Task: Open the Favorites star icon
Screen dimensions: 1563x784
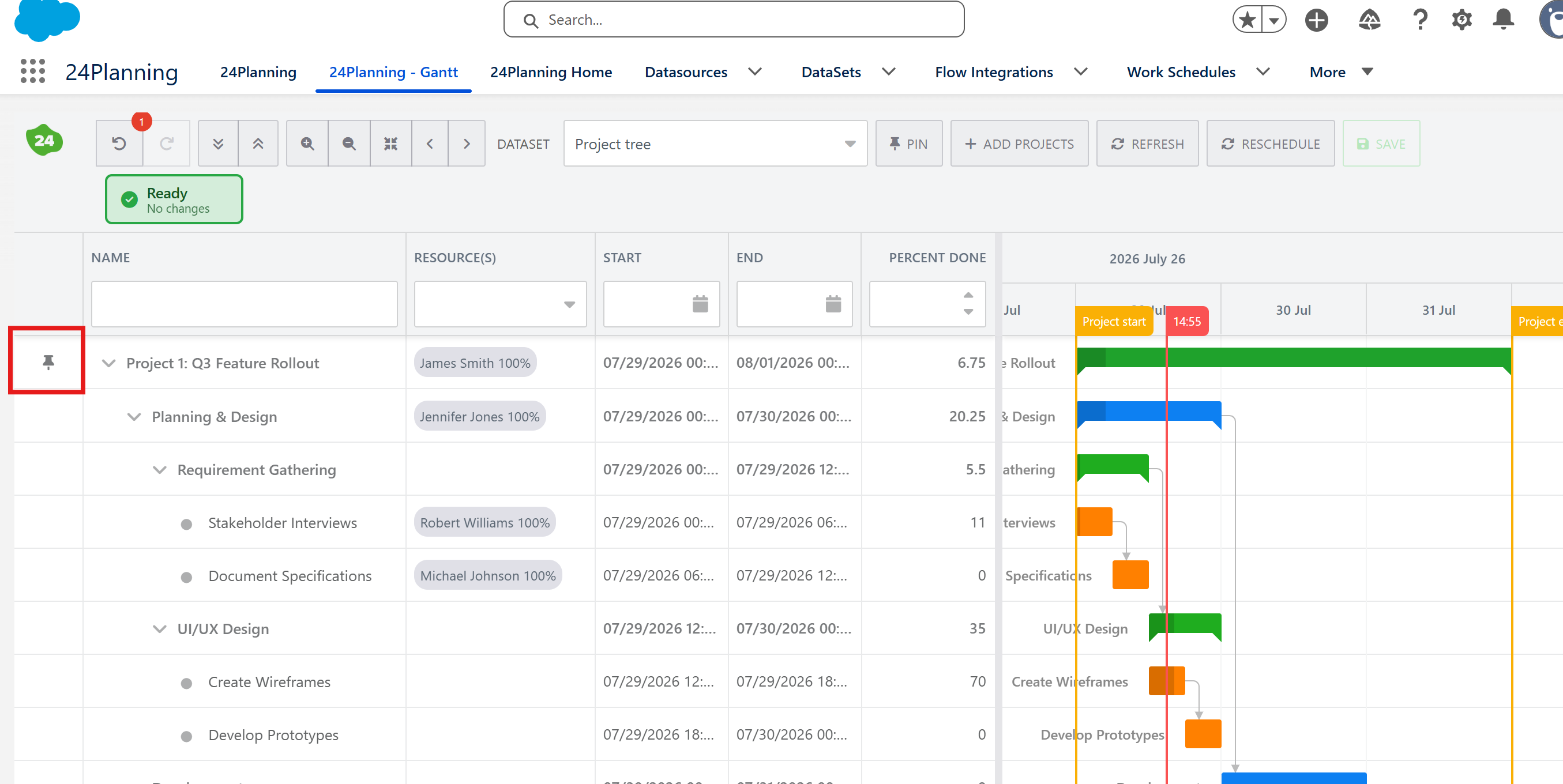Action: coord(1247,20)
